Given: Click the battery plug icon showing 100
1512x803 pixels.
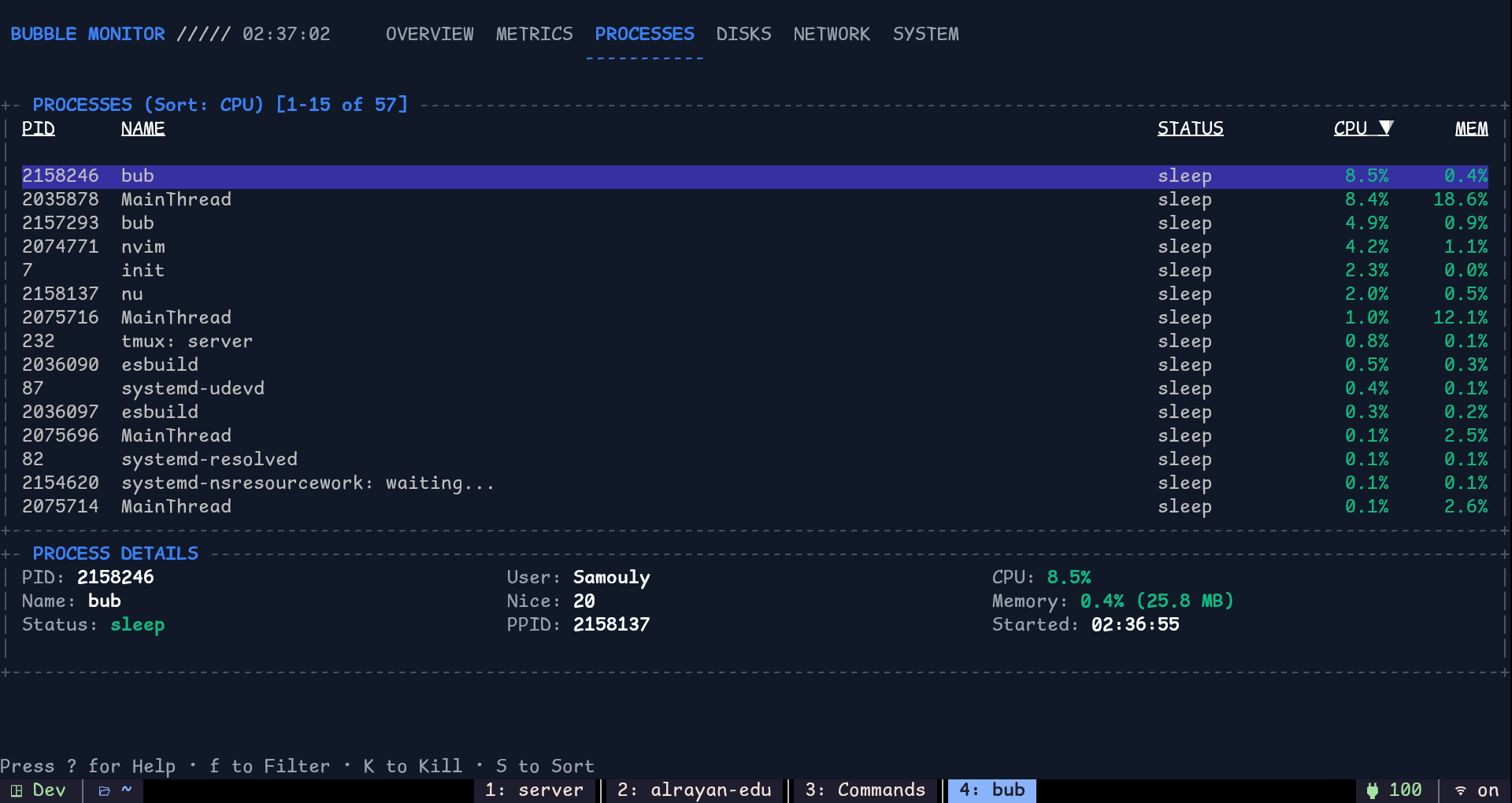Looking at the screenshot, I should point(1373,790).
